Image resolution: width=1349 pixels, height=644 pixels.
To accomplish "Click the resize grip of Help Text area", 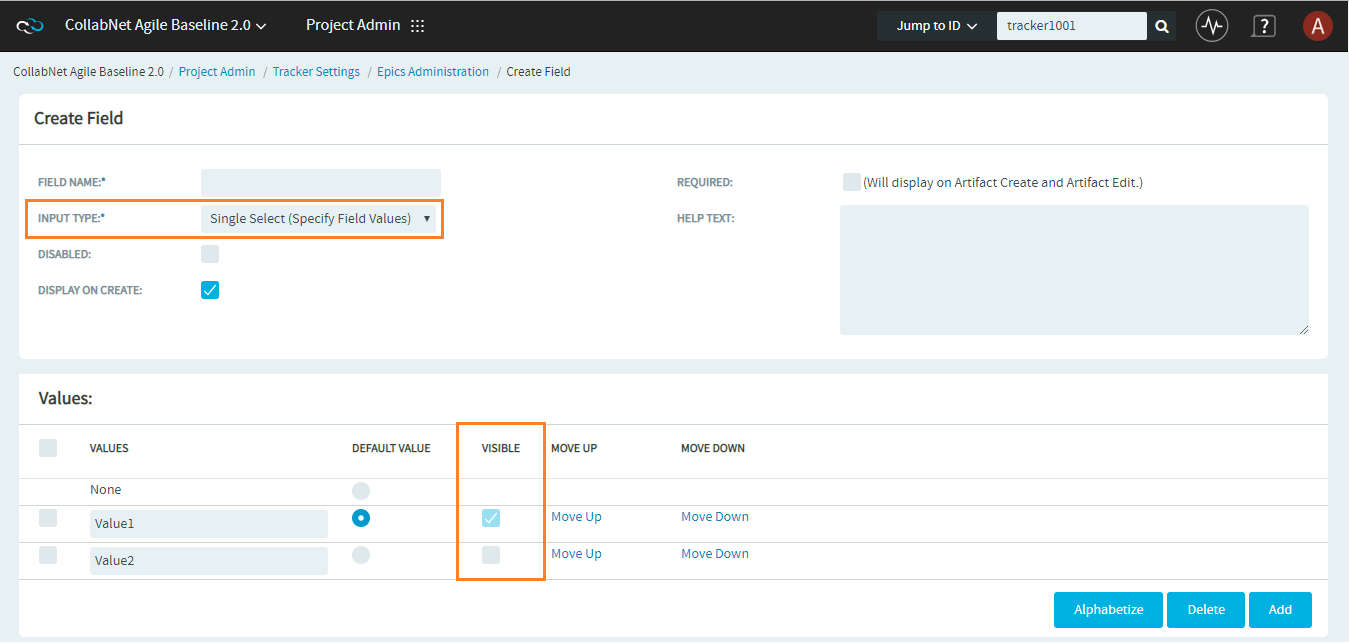I will click(1303, 329).
